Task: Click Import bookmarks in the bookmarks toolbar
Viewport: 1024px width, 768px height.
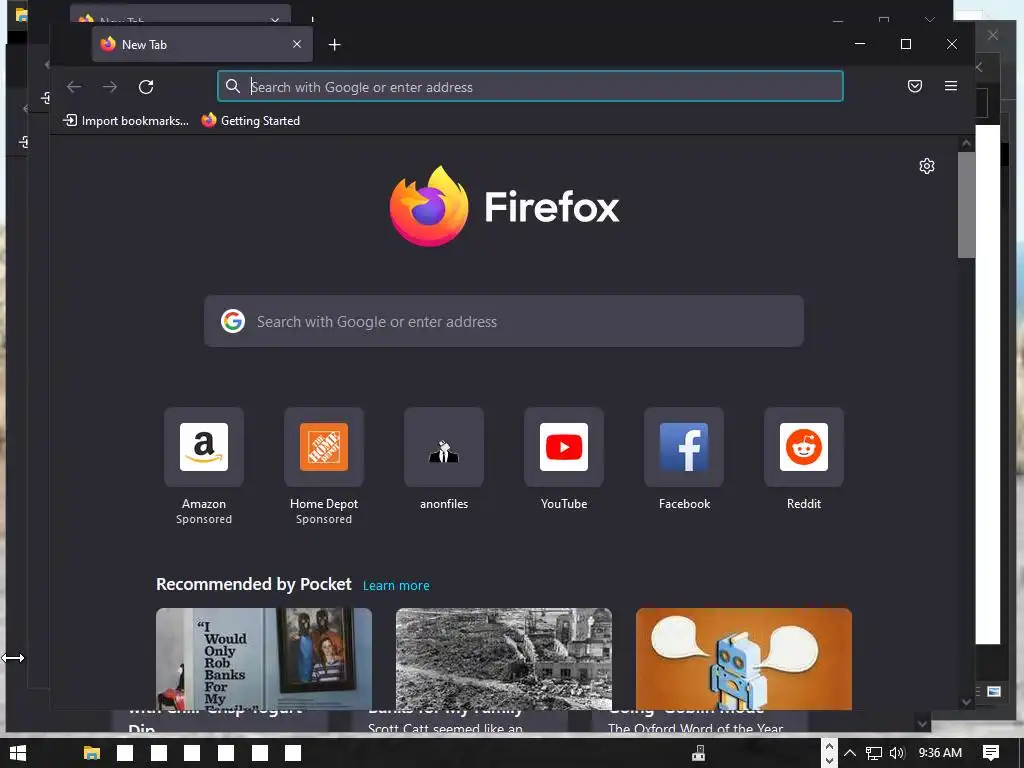Action: pos(126,121)
